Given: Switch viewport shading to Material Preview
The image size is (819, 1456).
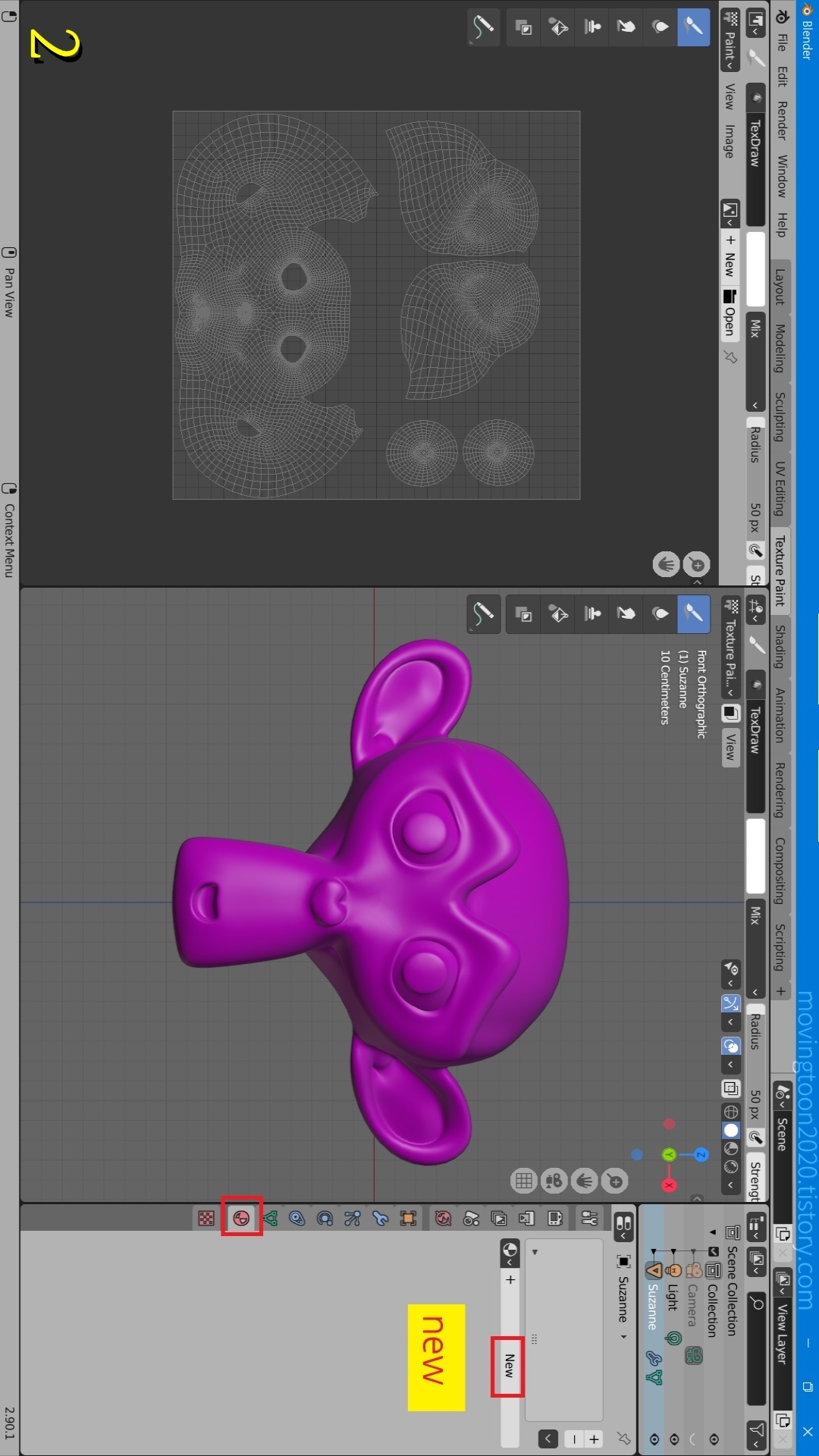Looking at the screenshot, I should point(731,1148).
